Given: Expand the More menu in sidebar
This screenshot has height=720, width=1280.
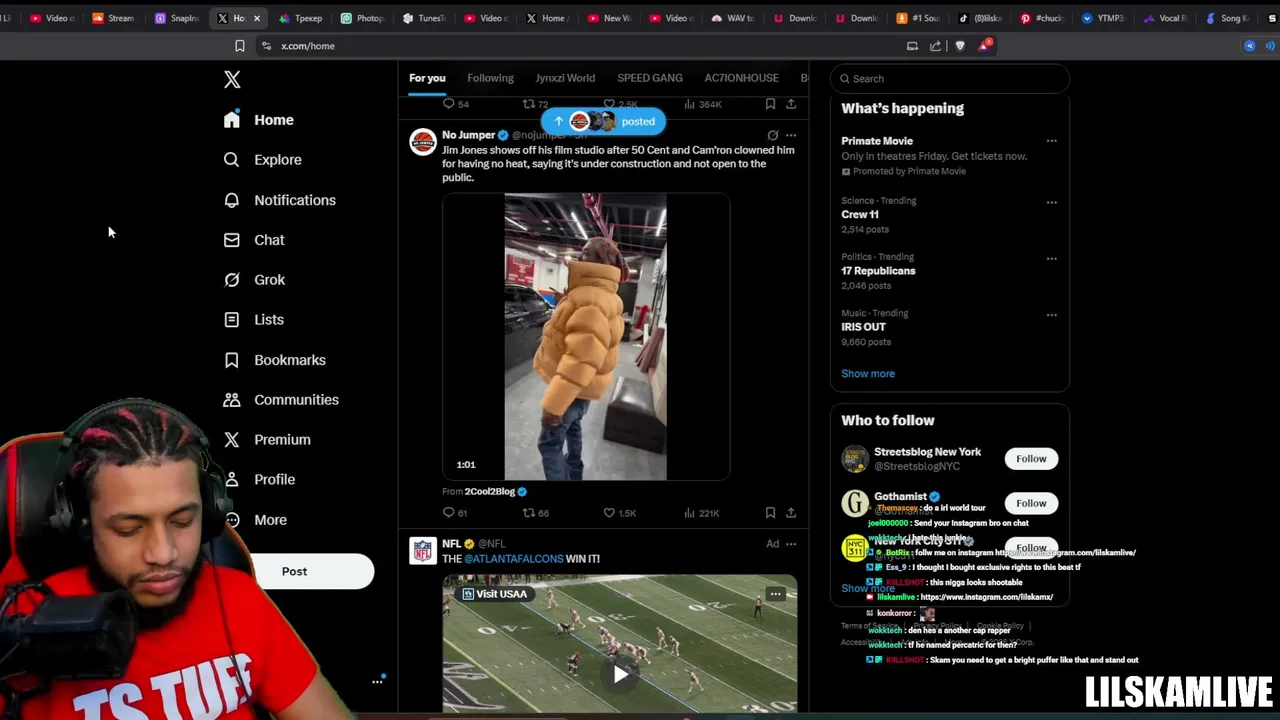Looking at the screenshot, I should 256,520.
